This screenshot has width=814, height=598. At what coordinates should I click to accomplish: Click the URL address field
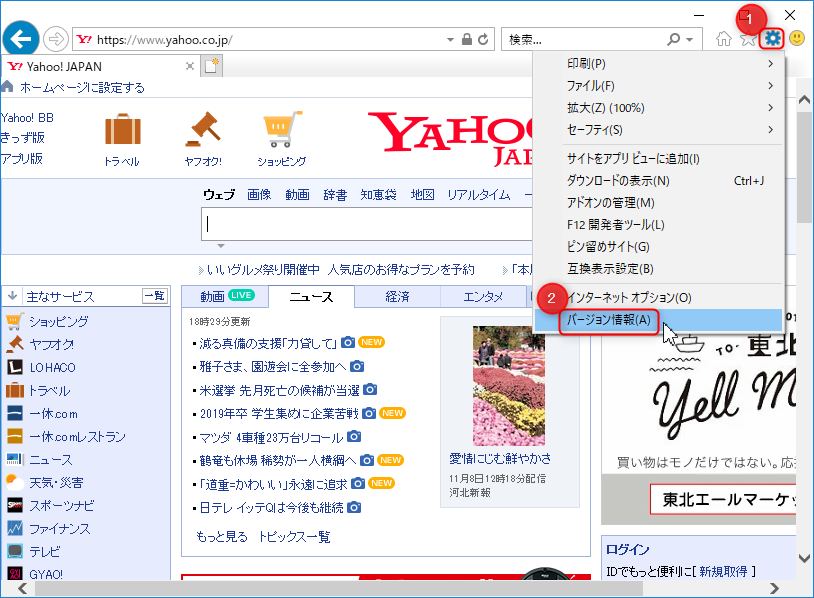[x=260, y=39]
